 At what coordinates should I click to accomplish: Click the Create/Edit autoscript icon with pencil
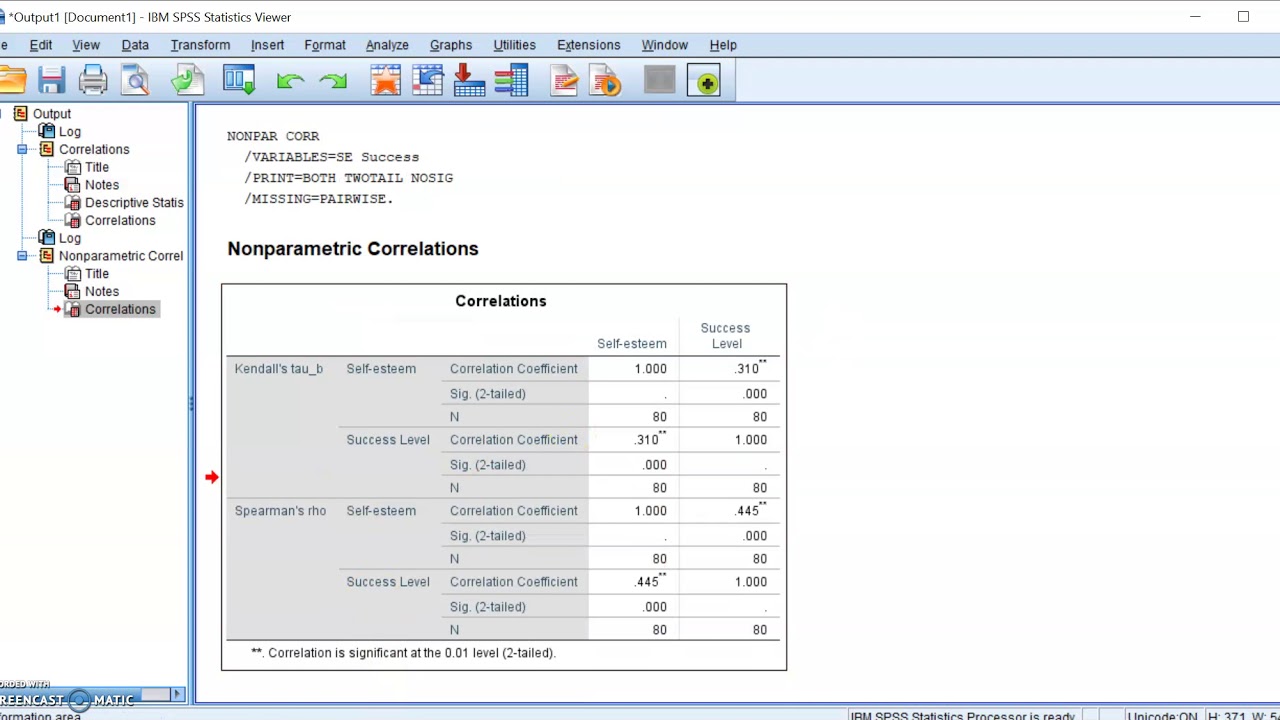tap(564, 81)
